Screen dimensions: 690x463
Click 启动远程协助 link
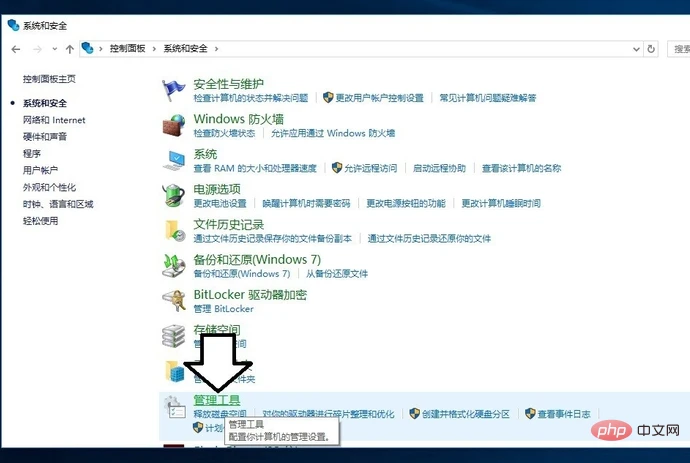(439, 168)
